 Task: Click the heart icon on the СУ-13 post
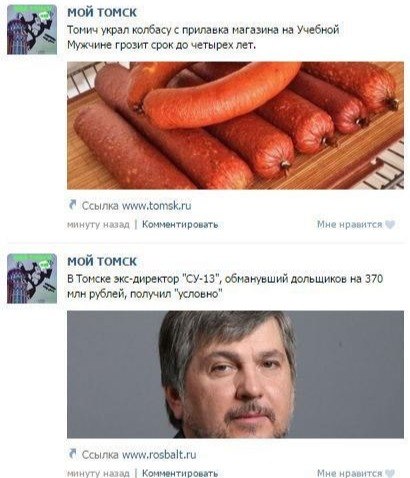click(390, 473)
